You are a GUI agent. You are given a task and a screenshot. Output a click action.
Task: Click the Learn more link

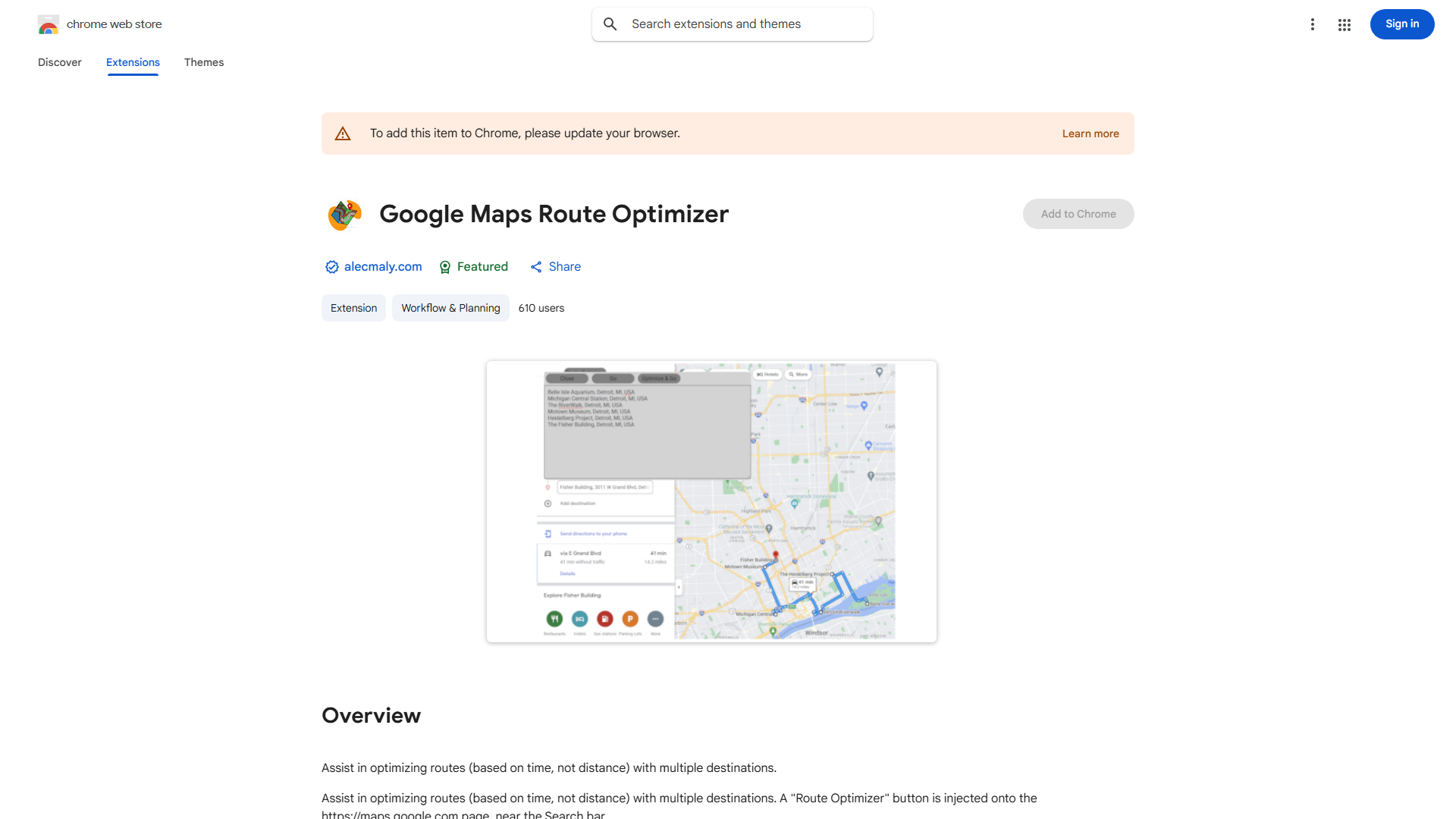point(1090,133)
